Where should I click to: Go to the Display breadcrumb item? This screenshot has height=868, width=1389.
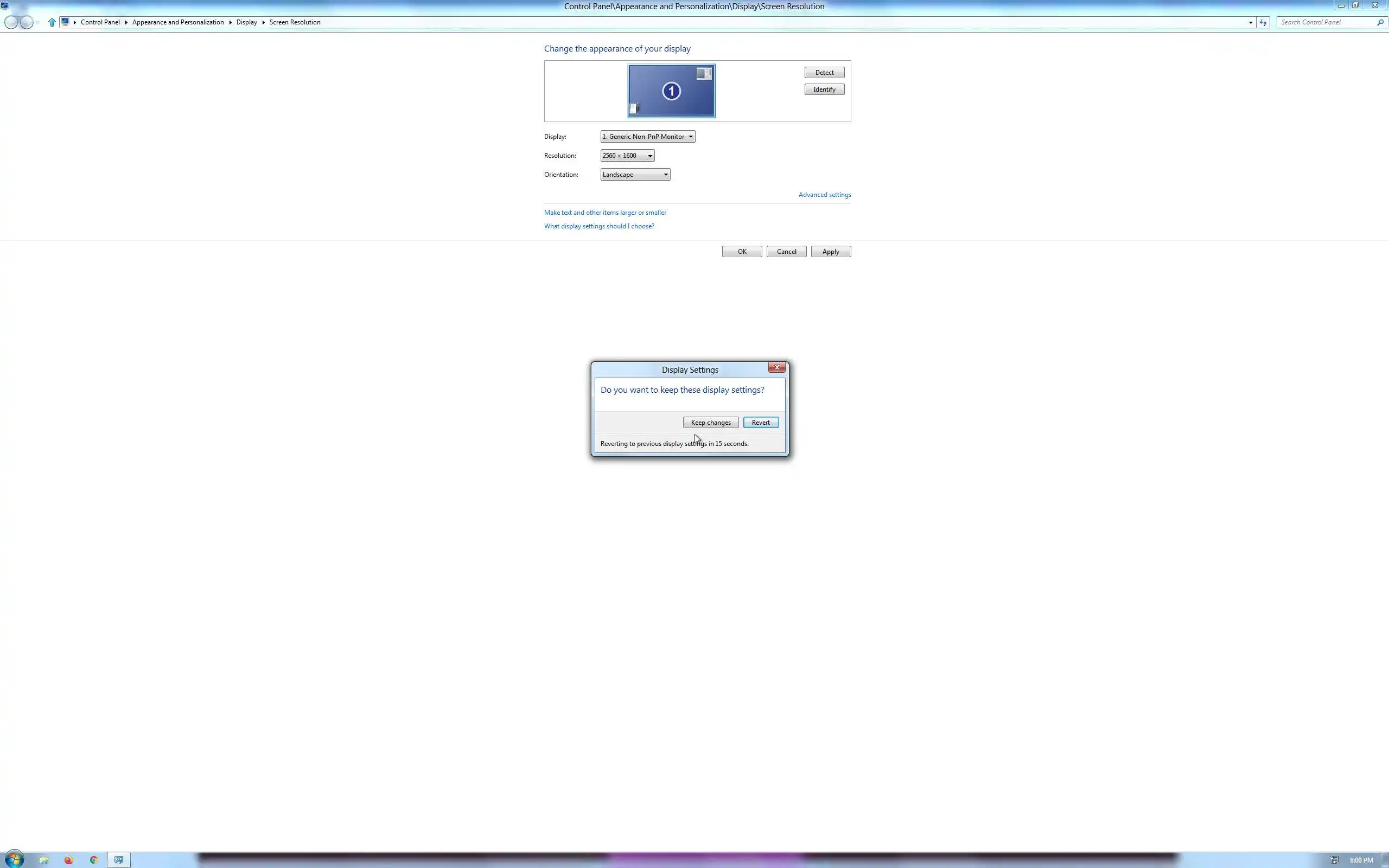pyautogui.click(x=246, y=22)
